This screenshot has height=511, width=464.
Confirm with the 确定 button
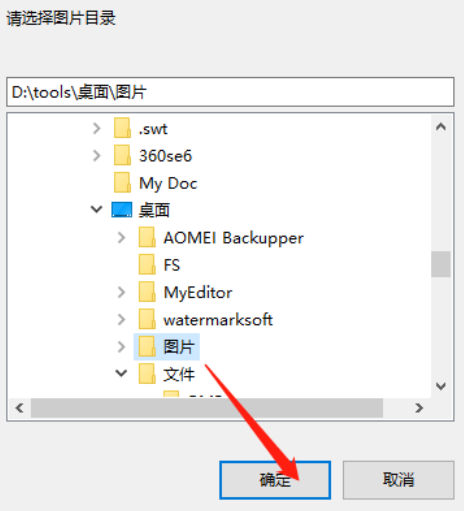(275, 480)
